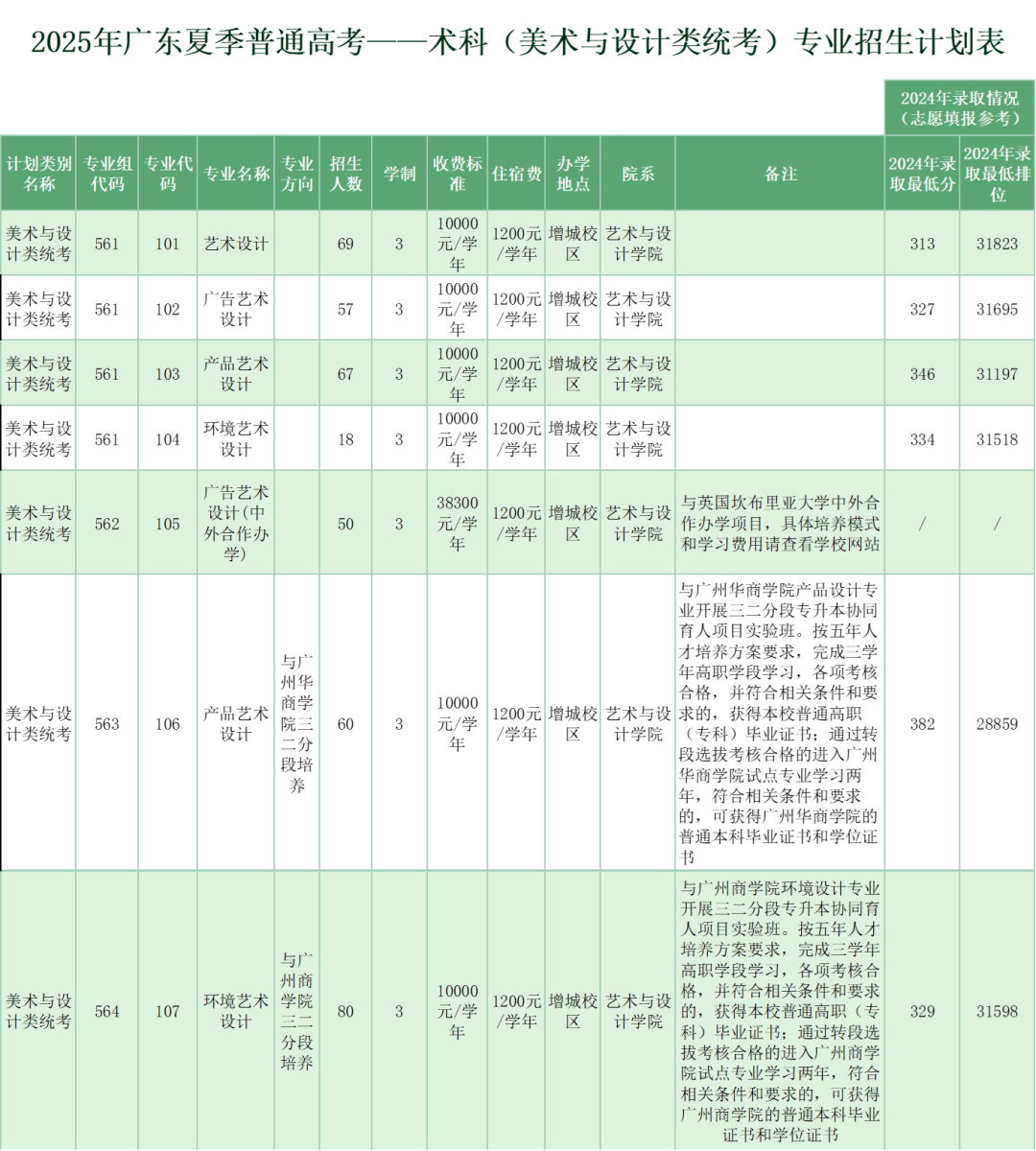Click the 专业名称 column header
Viewport: 1036px width, 1151px height.
click(236, 174)
